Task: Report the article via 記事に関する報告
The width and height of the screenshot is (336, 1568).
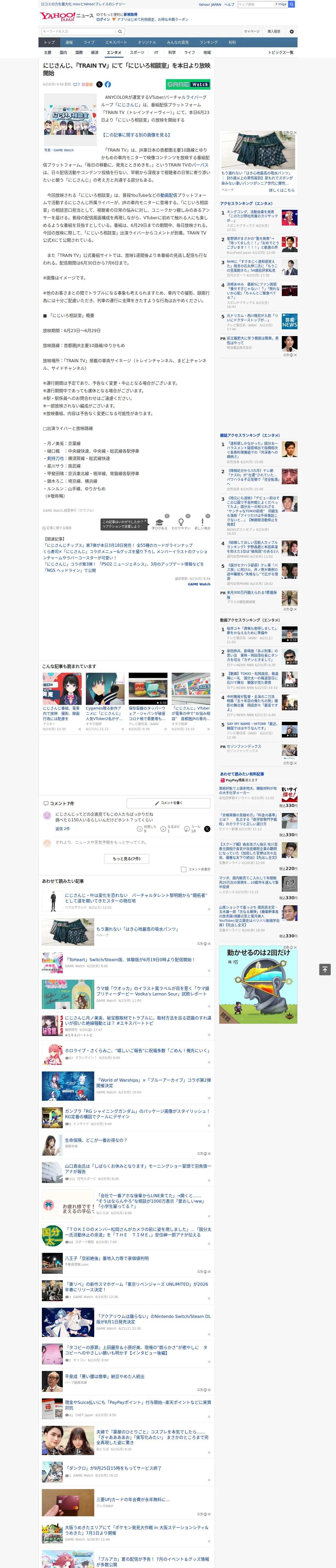Action: (57, 528)
